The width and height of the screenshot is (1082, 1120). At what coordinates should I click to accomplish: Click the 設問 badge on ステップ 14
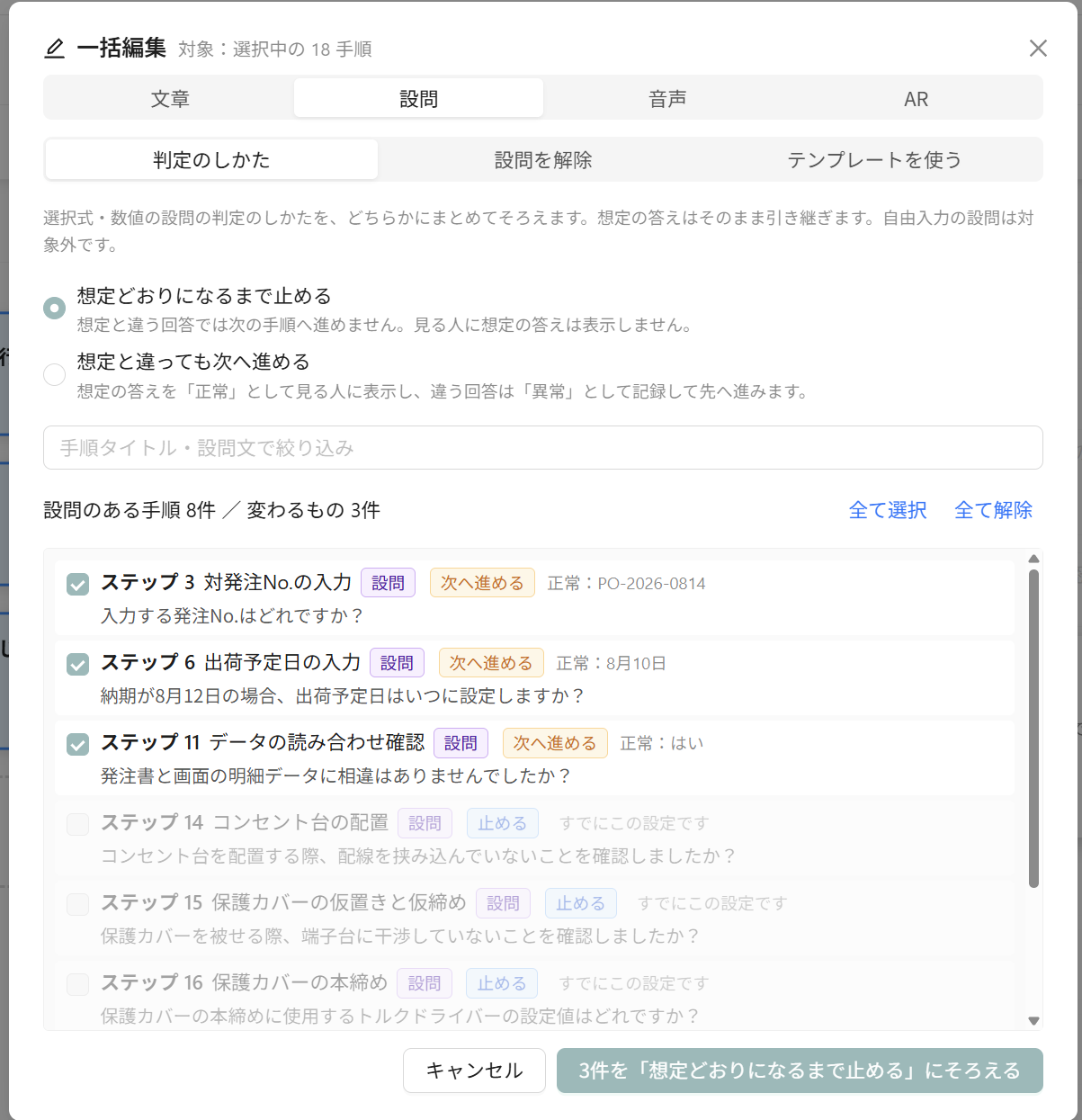(425, 823)
